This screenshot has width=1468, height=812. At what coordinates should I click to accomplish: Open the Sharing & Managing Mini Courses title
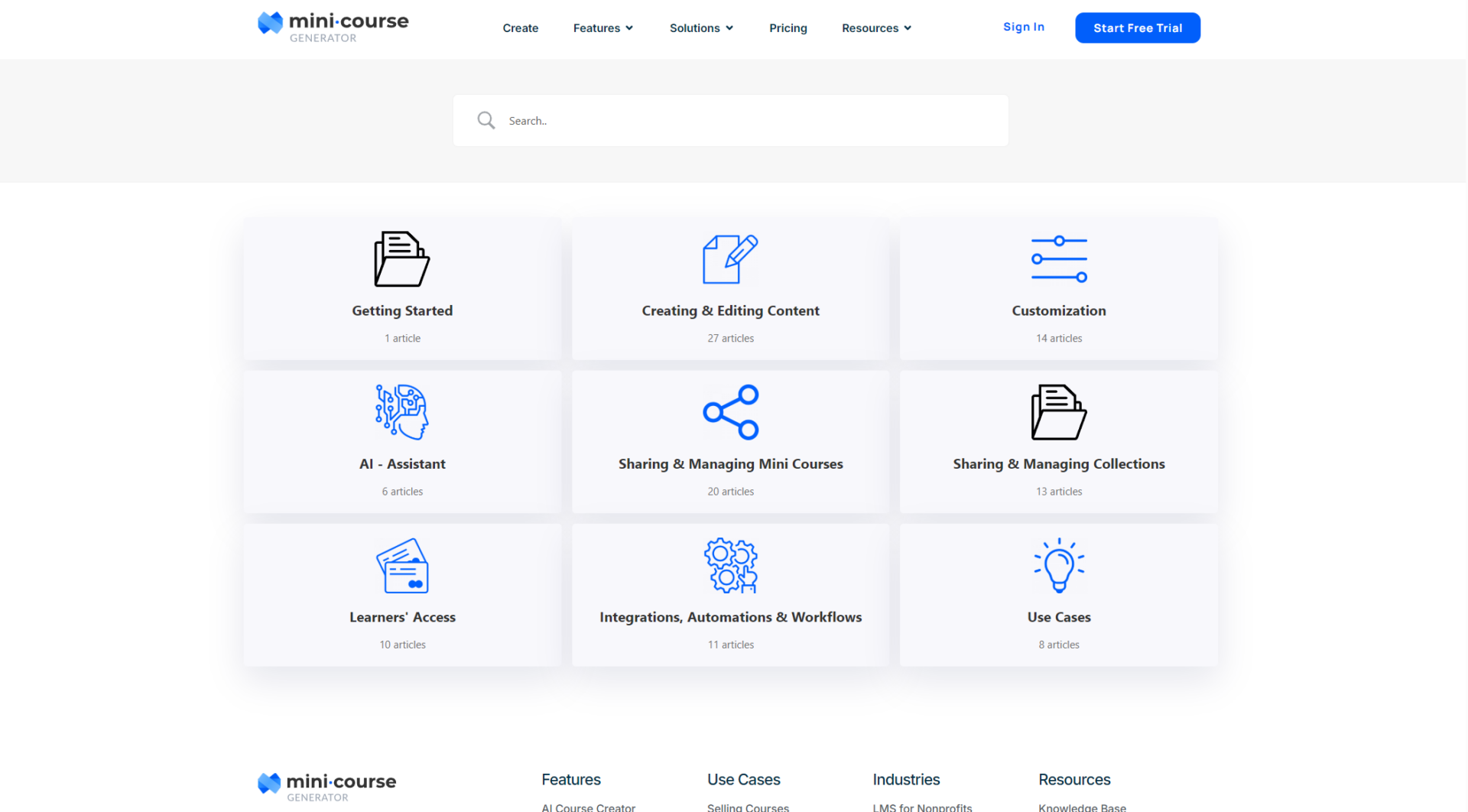coord(730,464)
